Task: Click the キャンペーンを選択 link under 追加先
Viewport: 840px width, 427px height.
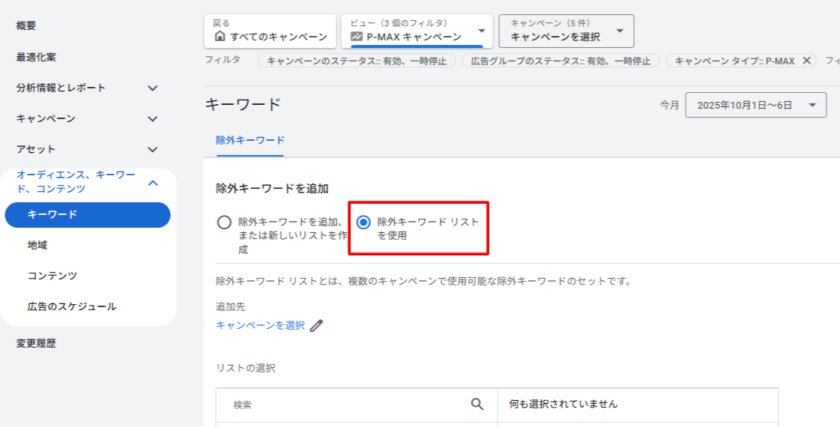Action: point(260,325)
